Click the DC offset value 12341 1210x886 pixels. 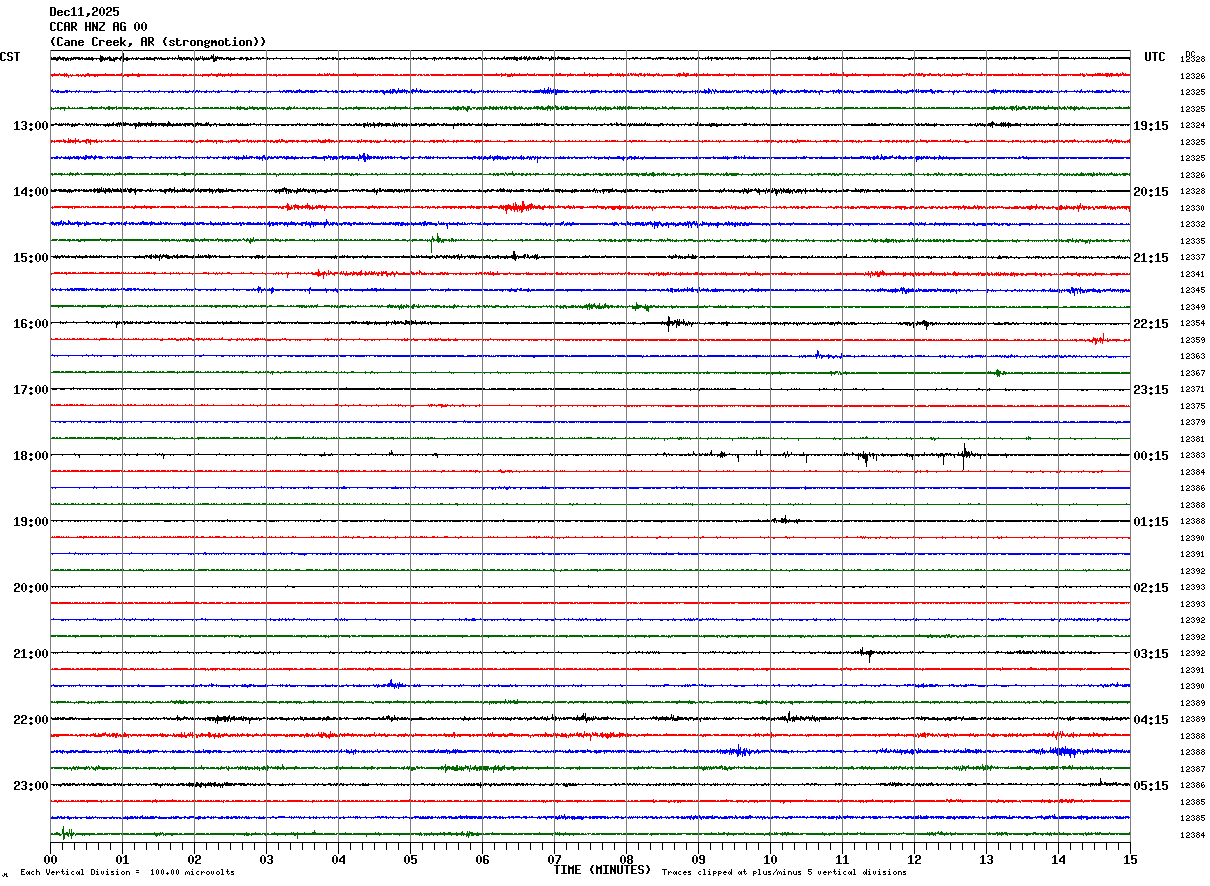click(x=1192, y=274)
